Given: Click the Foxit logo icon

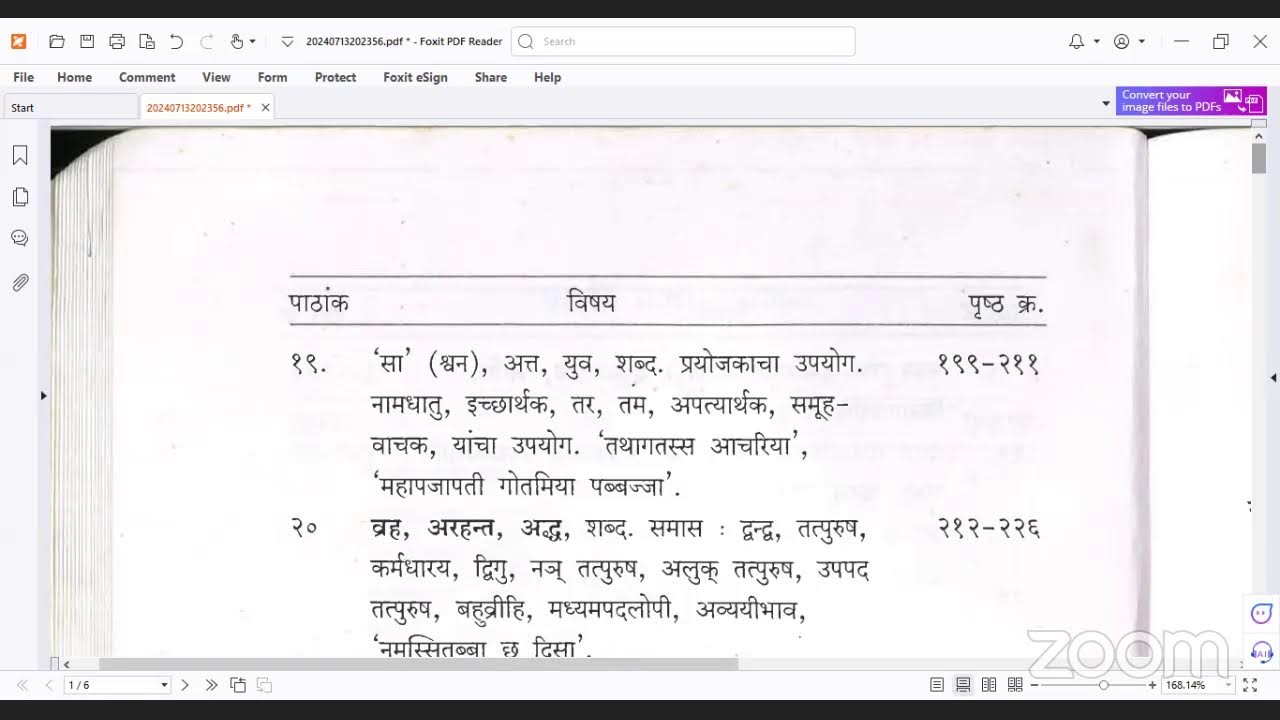Looking at the screenshot, I should [x=19, y=41].
